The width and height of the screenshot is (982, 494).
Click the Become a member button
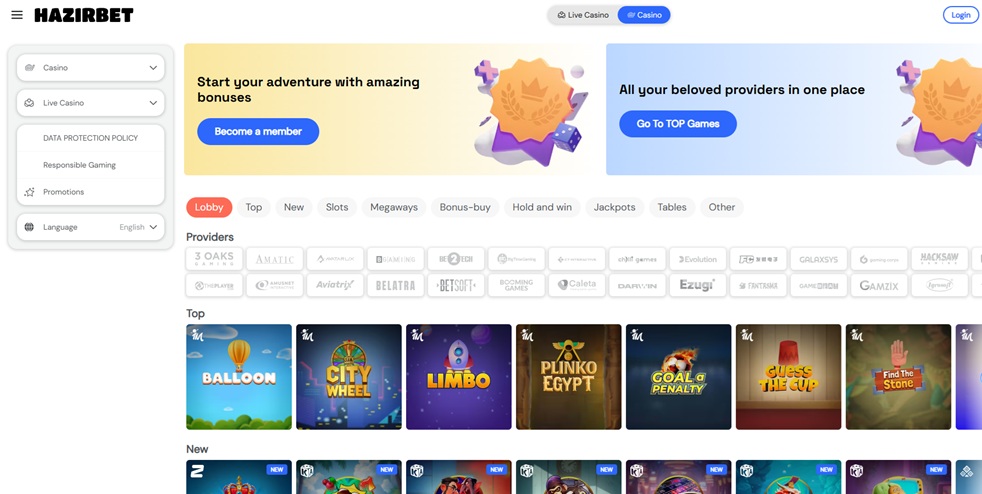pos(258,131)
